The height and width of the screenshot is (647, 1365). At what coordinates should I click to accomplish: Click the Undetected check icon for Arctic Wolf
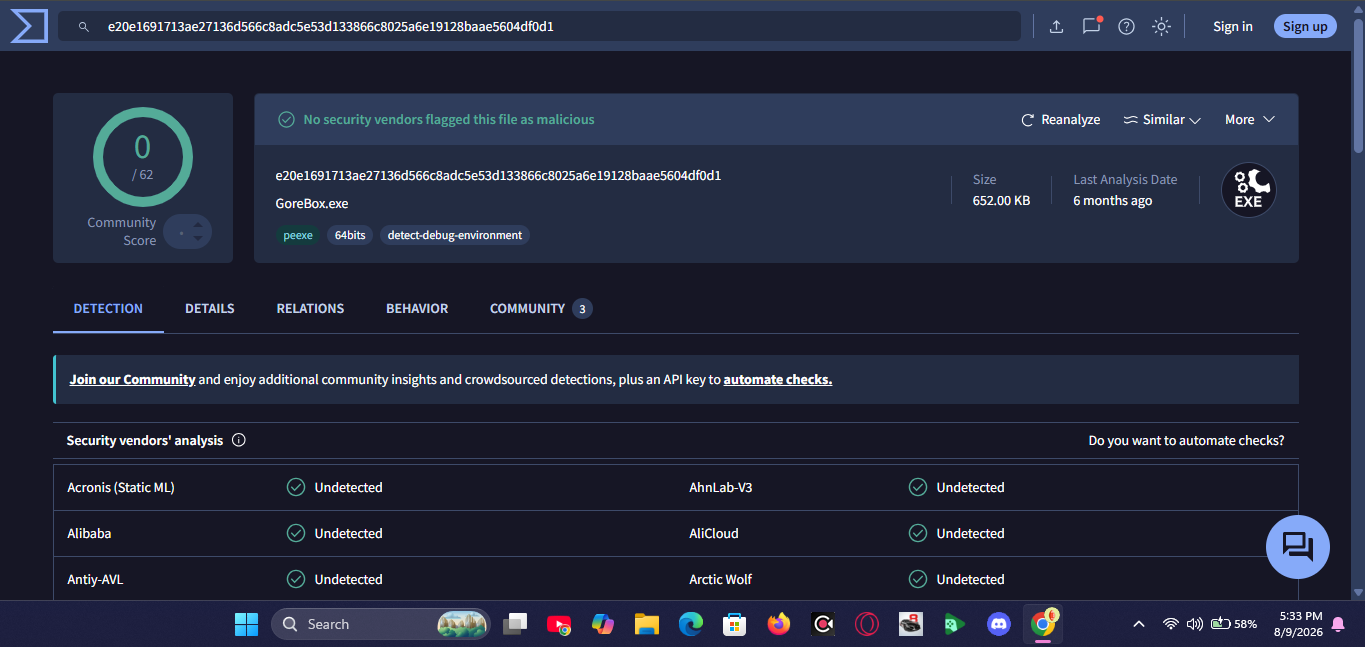918,580
